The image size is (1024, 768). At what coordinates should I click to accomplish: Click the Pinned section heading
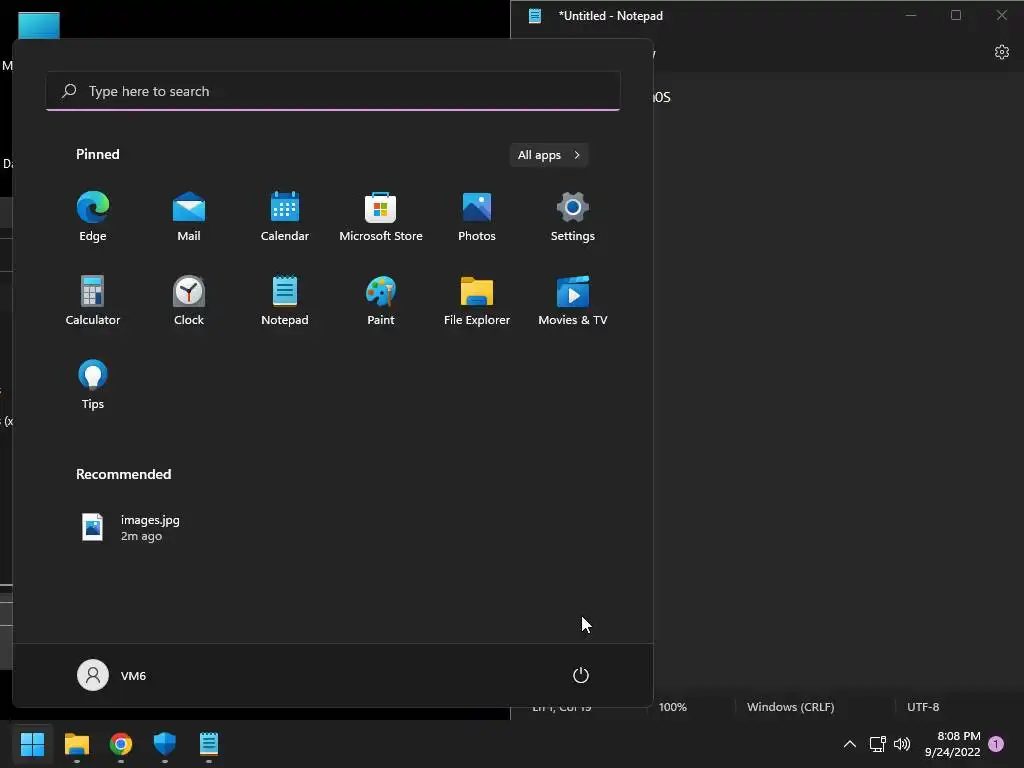point(98,154)
